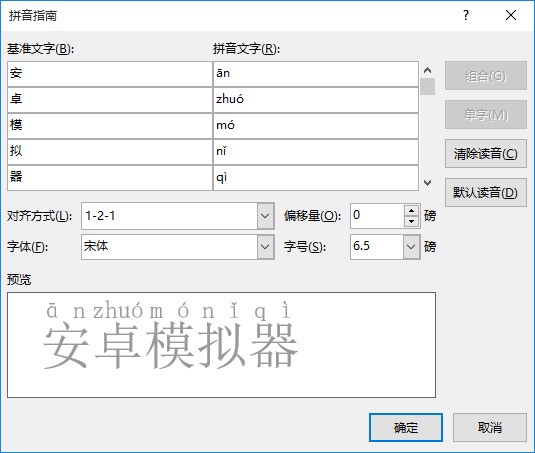Click the base text field 模
Screen dimensions: 535x453
coord(110,126)
